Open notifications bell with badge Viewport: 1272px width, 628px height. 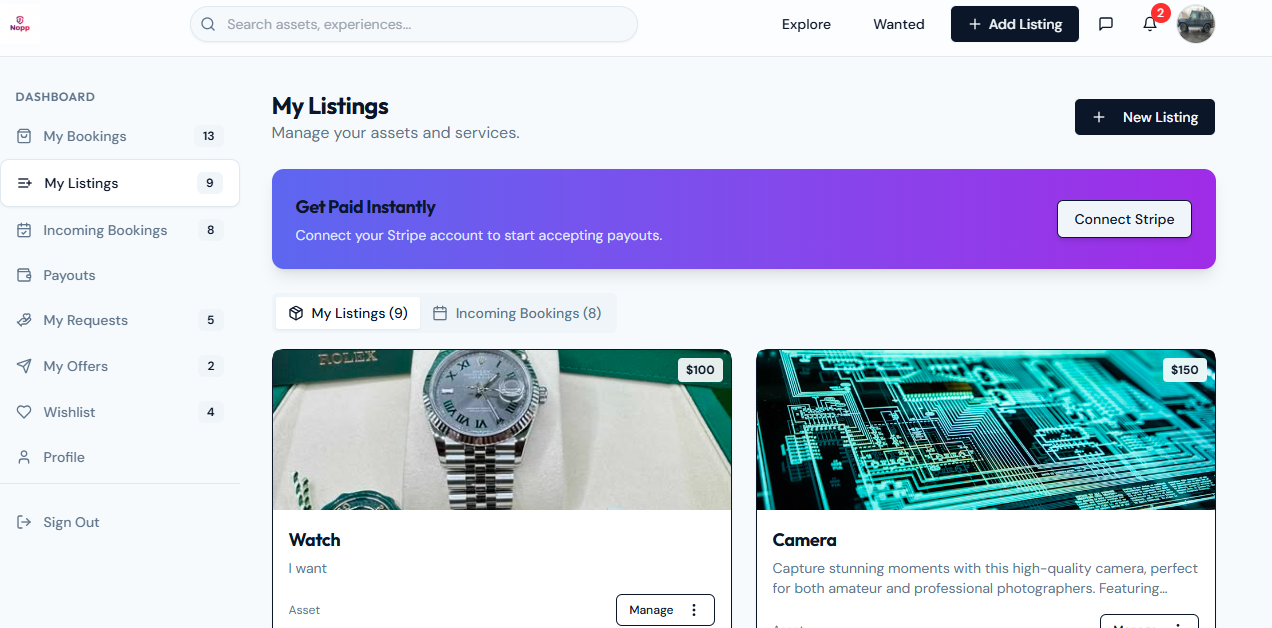coord(1150,24)
